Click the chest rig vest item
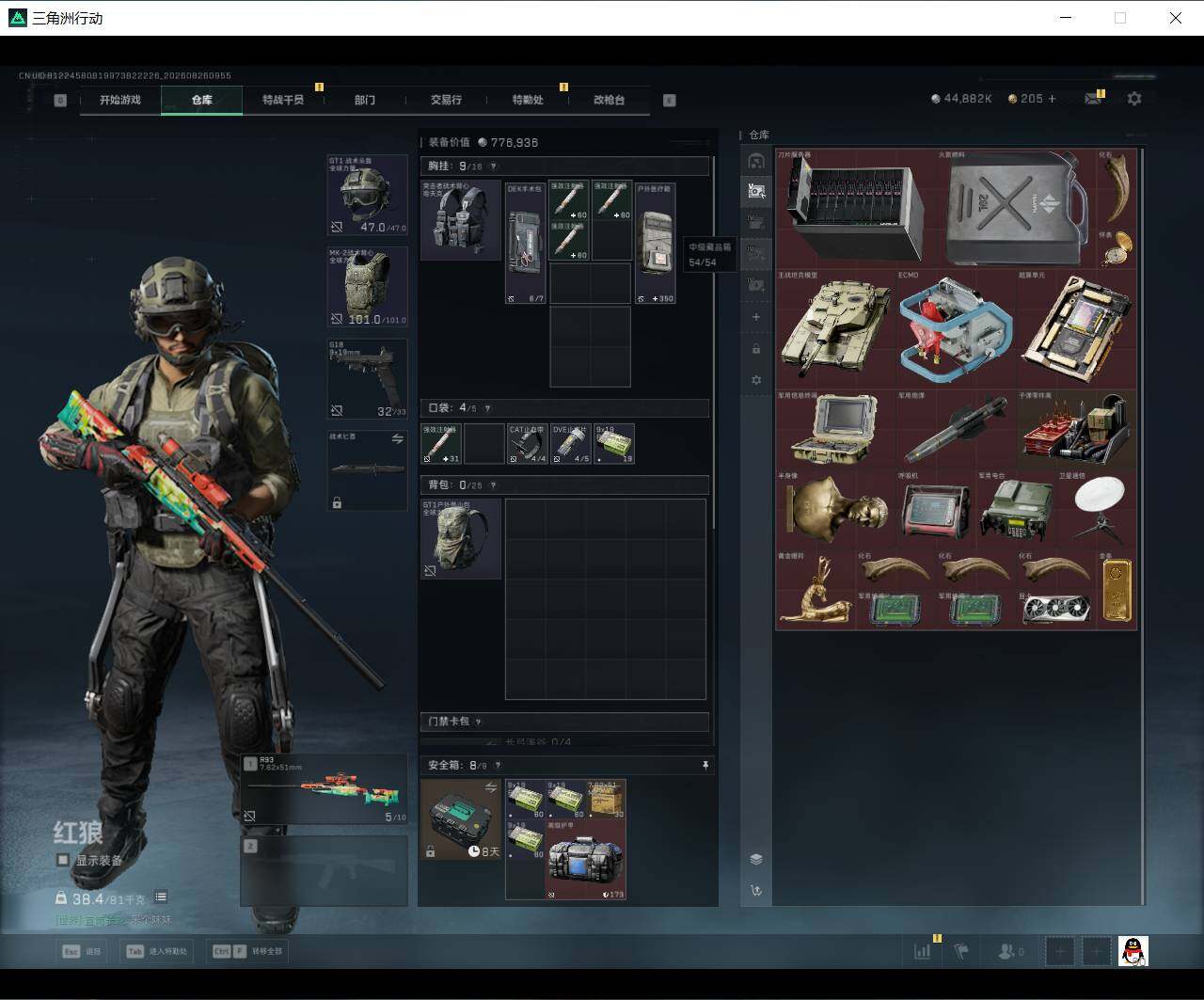 (460, 220)
